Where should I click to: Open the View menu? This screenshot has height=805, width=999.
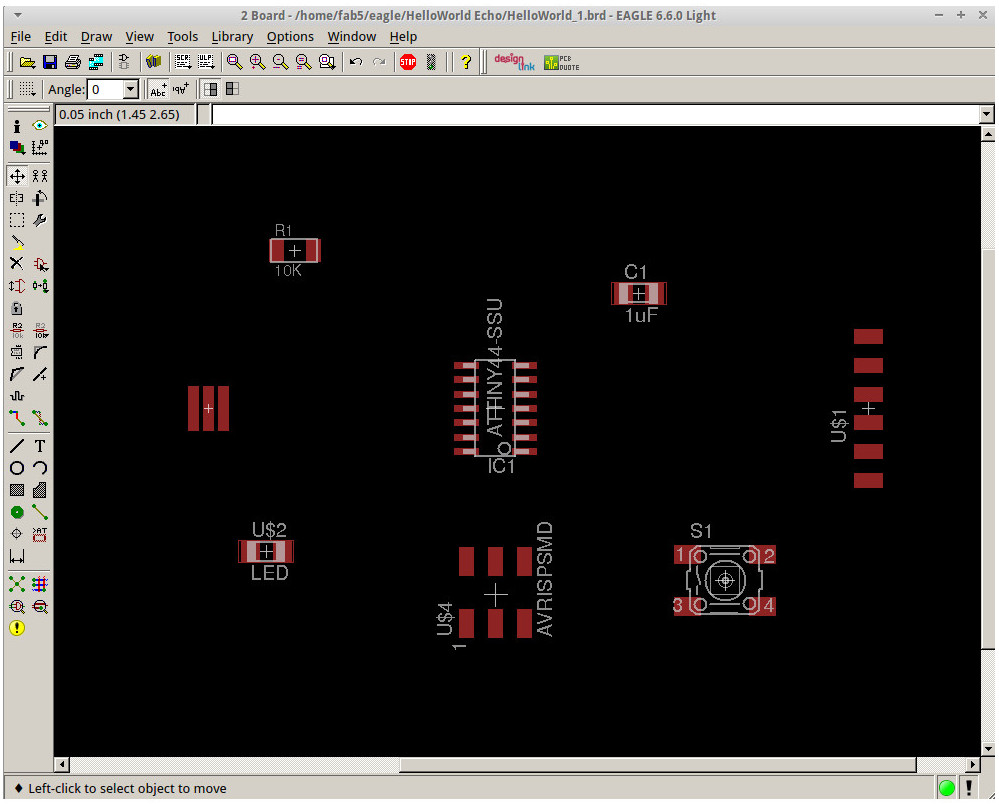click(x=139, y=36)
